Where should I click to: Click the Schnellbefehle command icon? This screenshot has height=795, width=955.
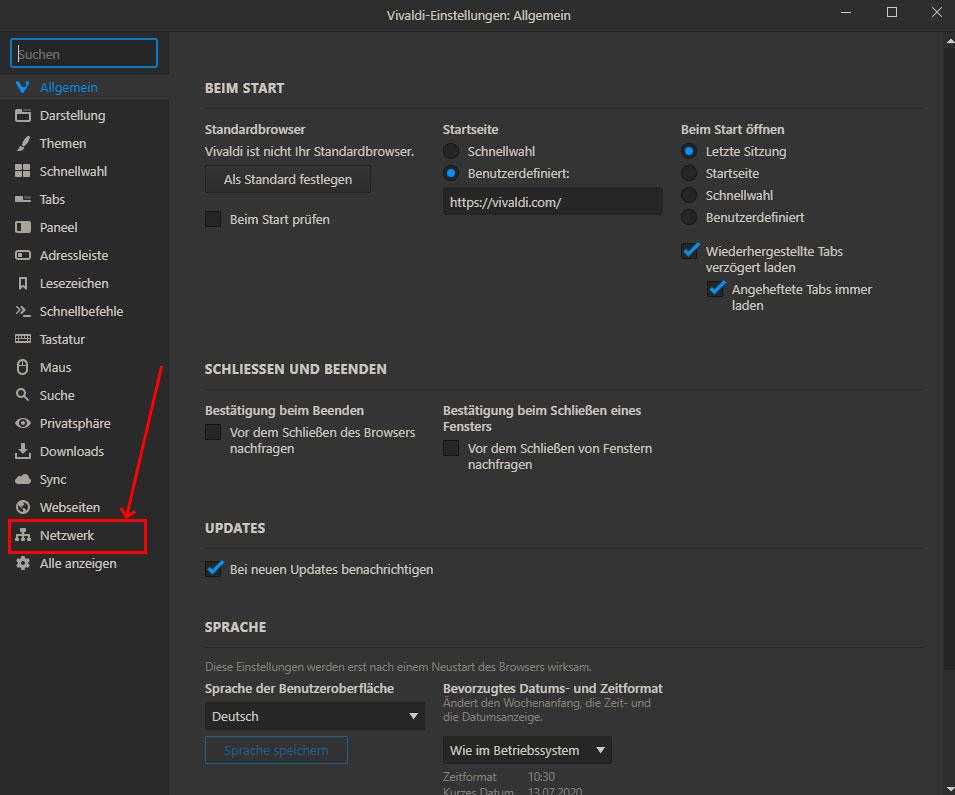tap(23, 311)
